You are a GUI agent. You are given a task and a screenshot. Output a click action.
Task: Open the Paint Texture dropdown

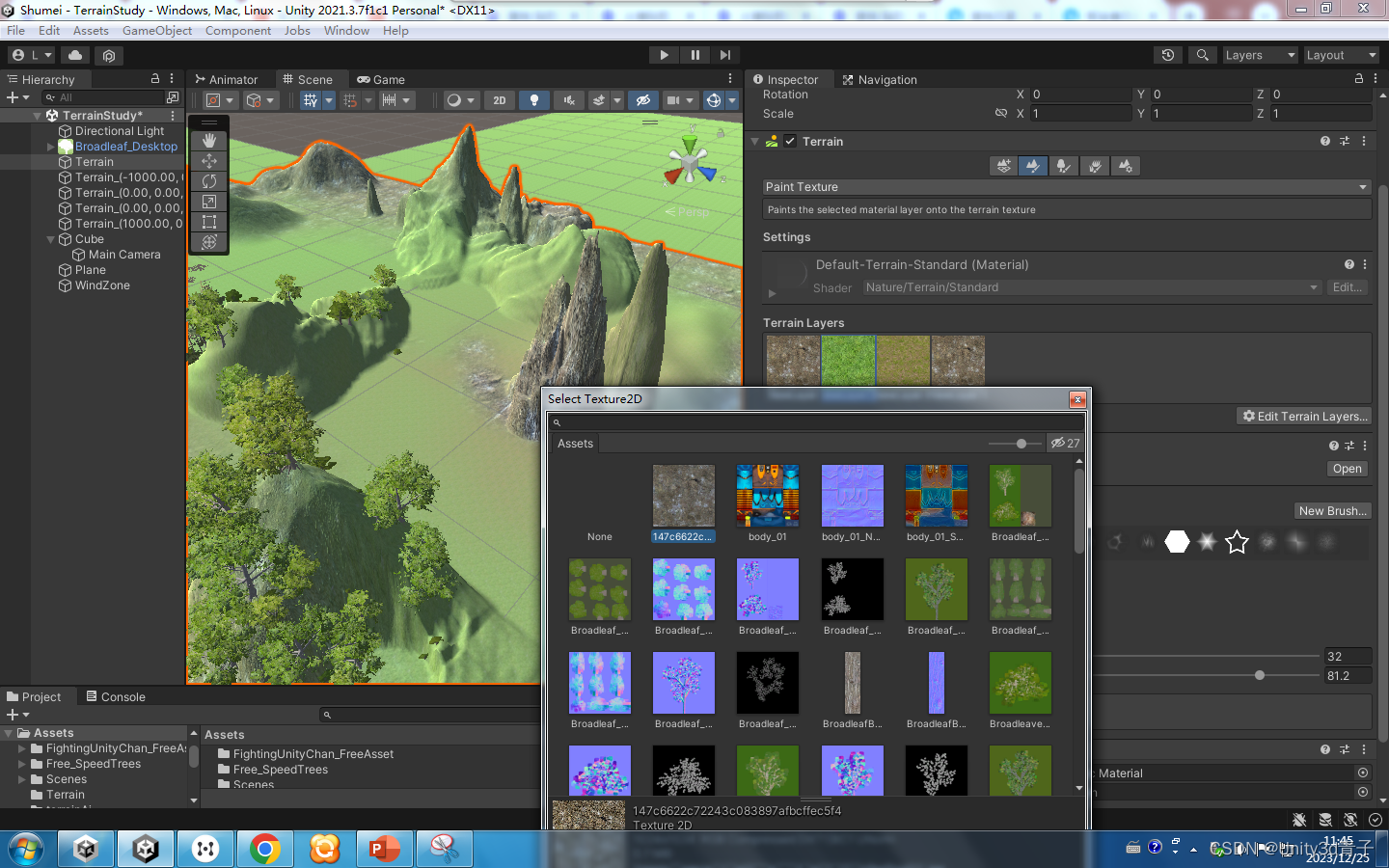coord(1067,187)
